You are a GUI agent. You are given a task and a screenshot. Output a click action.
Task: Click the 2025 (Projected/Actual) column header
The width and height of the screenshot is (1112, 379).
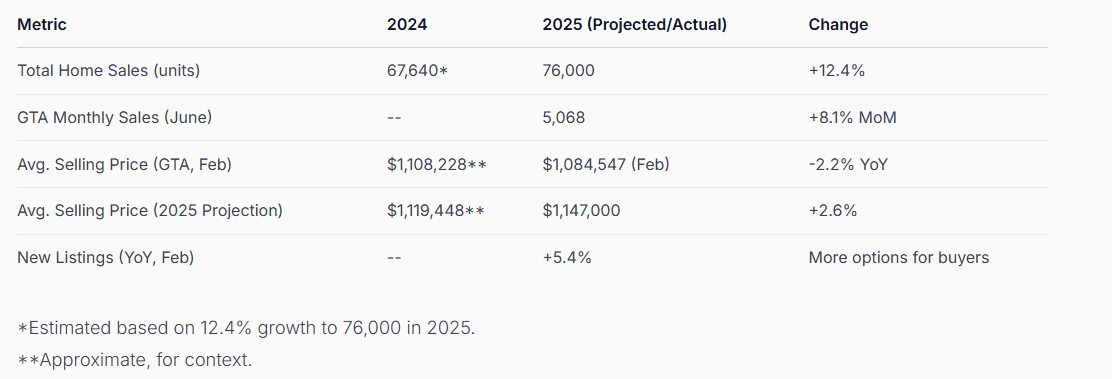pyautogui.click(x=635, y=24)
